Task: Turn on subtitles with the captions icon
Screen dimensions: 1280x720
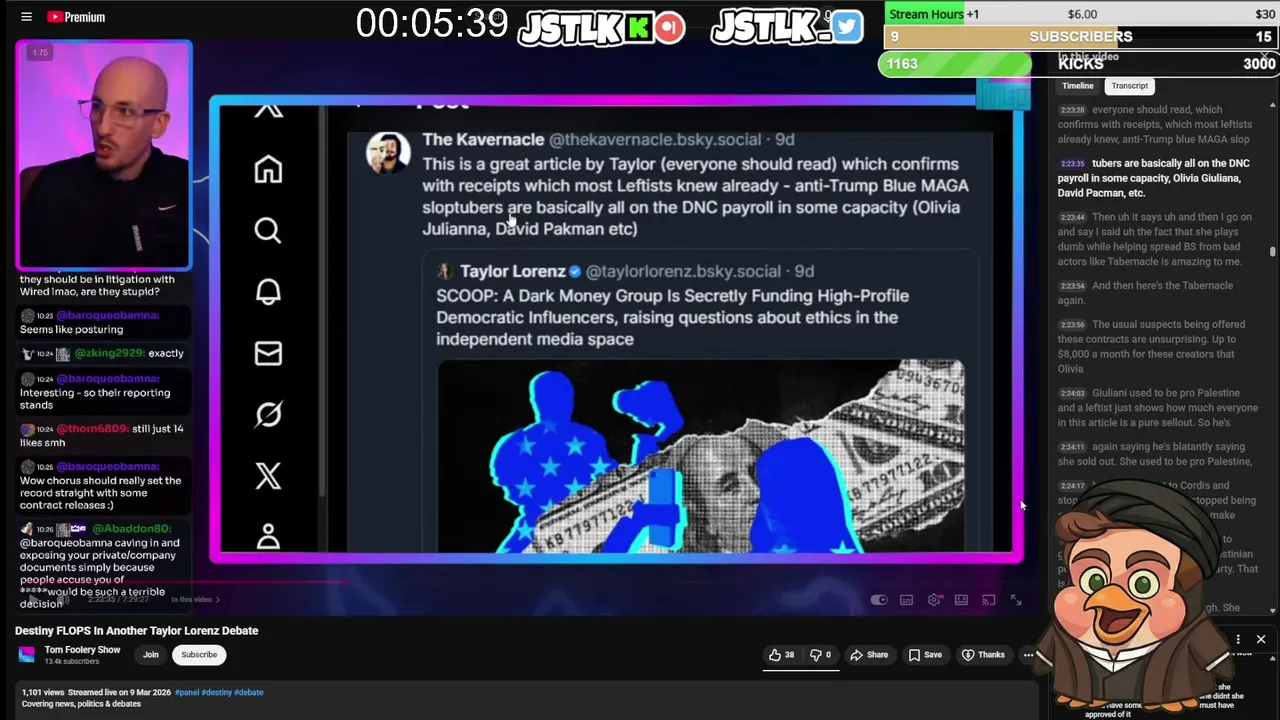Action: pyautogui.click(x=906, y=600)
